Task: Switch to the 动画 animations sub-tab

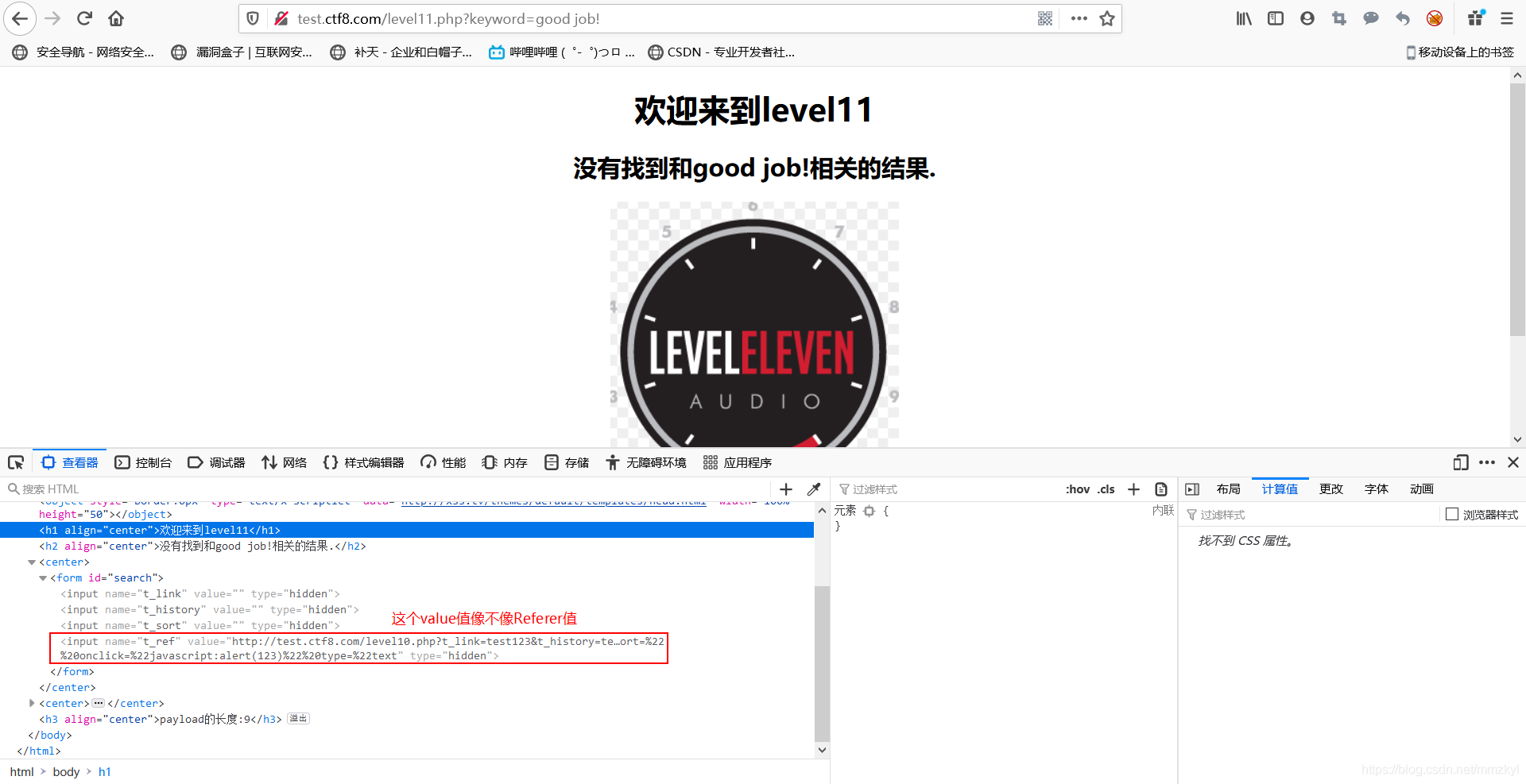Action: click(x=1422, y=489)
